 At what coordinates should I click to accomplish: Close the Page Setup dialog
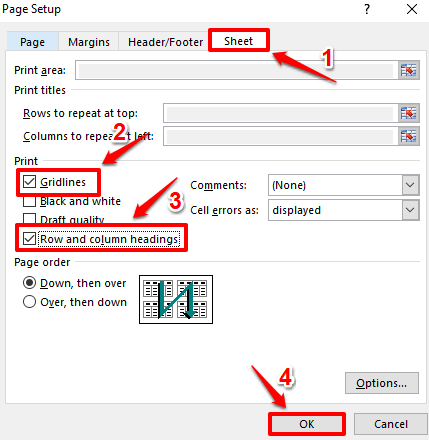412,9
